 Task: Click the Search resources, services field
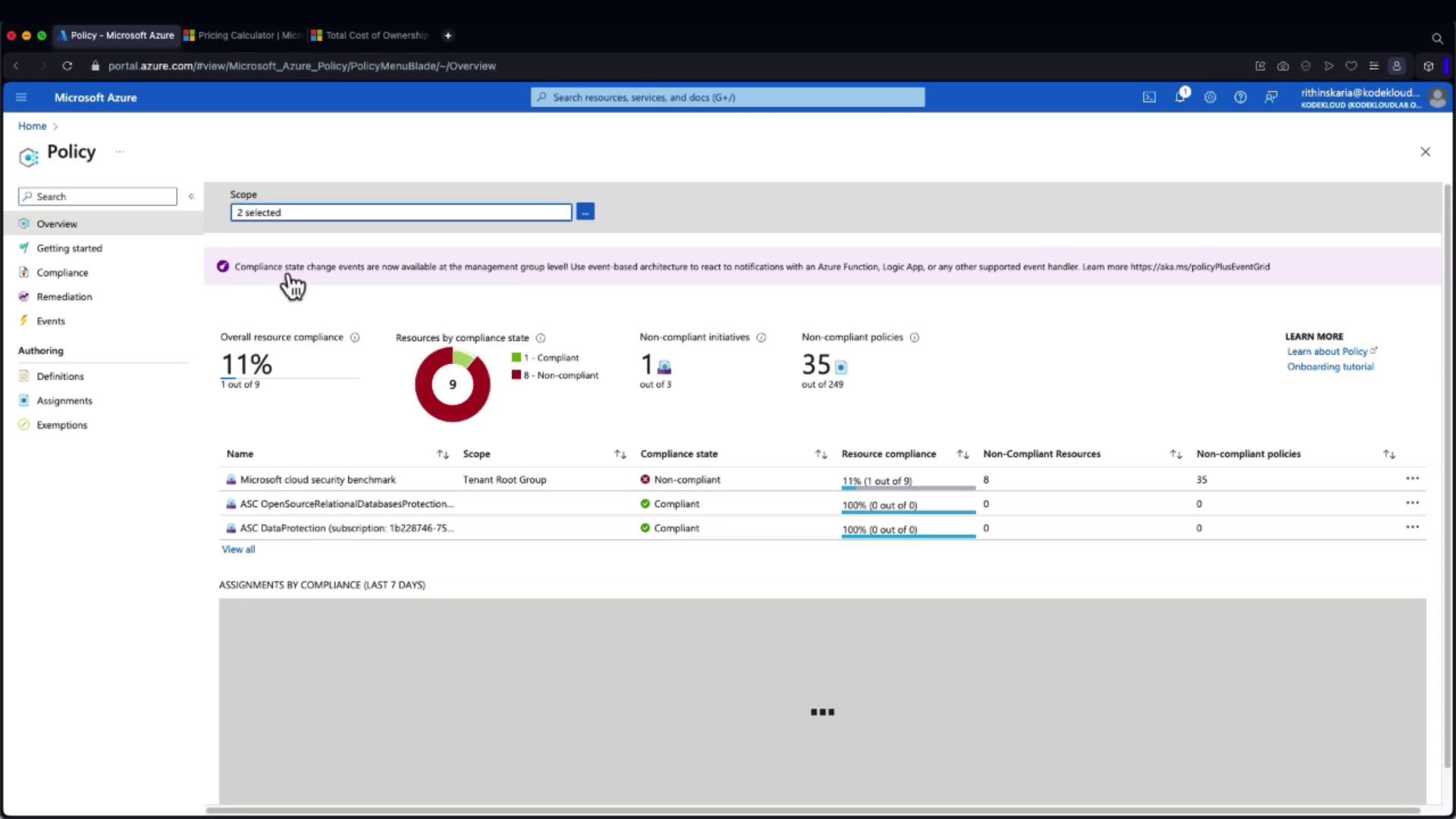[728, 97]
